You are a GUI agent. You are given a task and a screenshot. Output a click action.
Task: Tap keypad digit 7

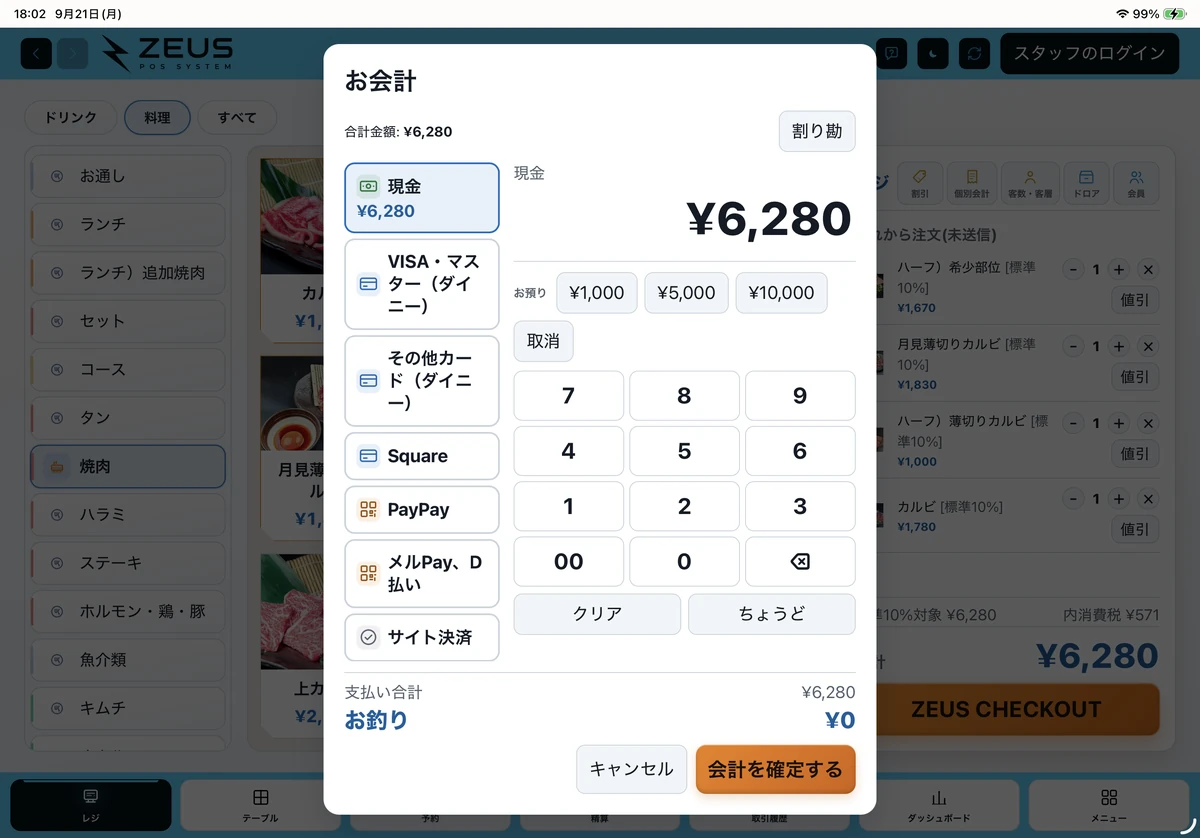click(569, 396)
